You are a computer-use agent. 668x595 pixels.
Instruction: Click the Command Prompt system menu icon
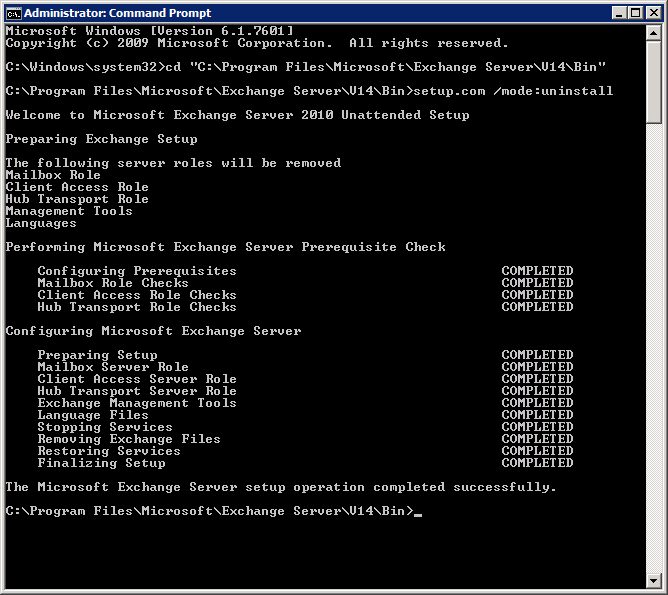pyautogui.click(x=13, y=13)
